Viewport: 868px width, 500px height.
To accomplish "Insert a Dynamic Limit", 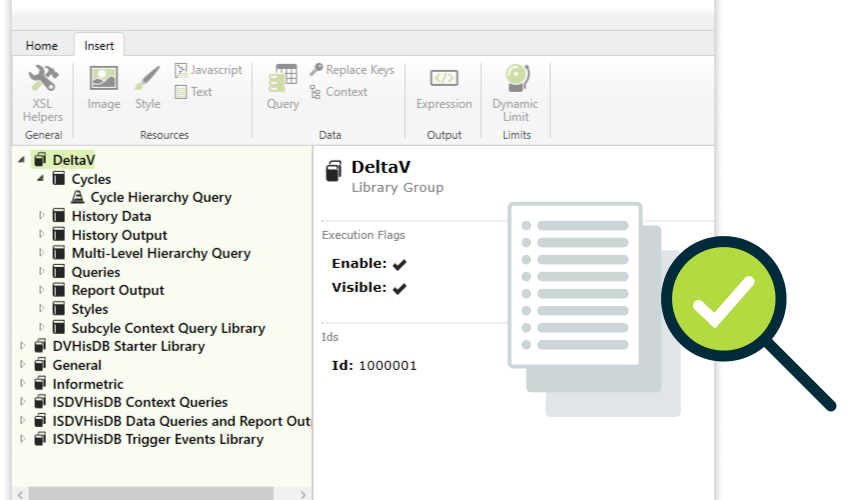I will click(x=515, y=93).
